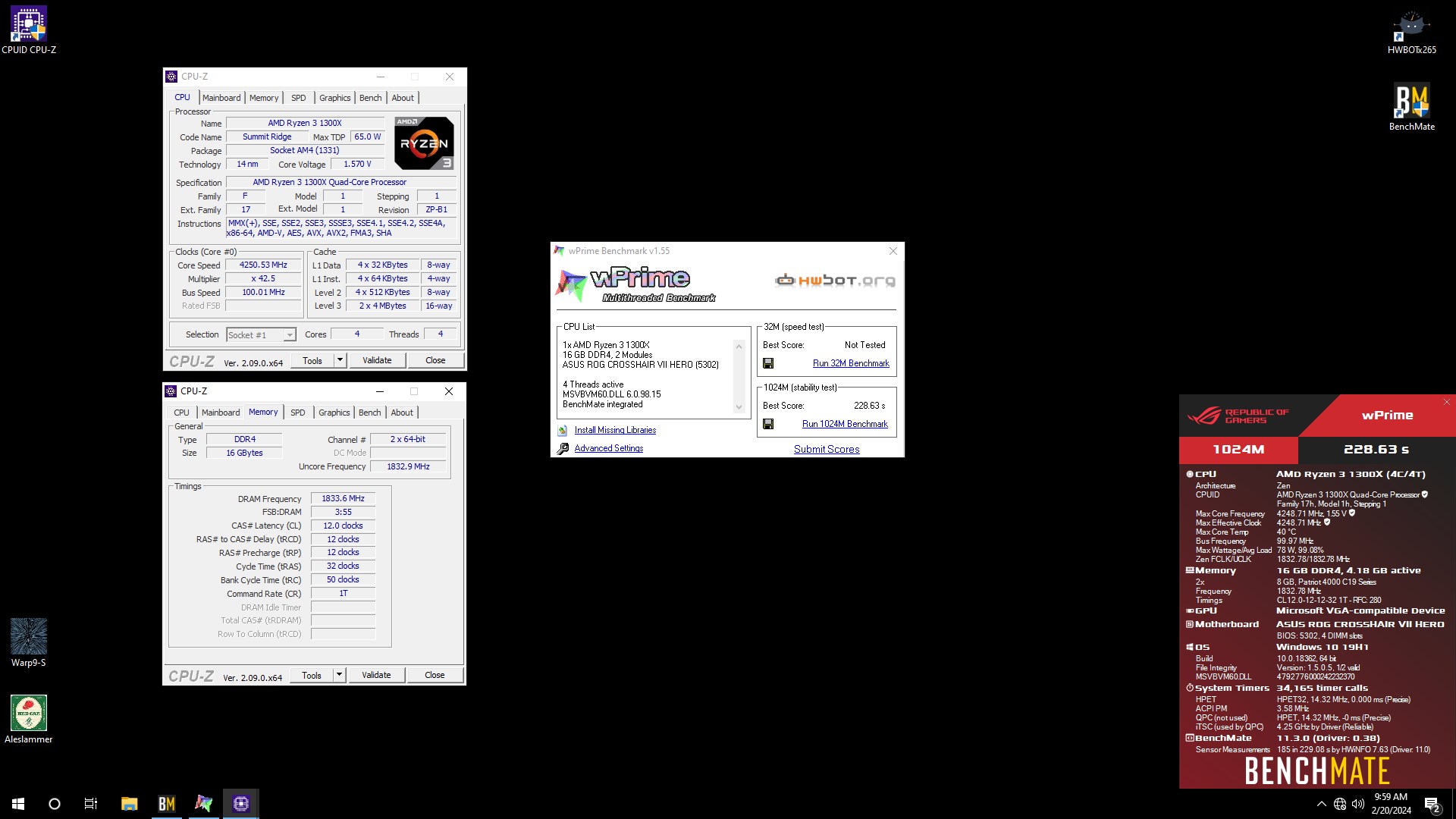Click Validate in top CPU-Z window
Screen dimensions: 1456x819
(x=377, y=361)
